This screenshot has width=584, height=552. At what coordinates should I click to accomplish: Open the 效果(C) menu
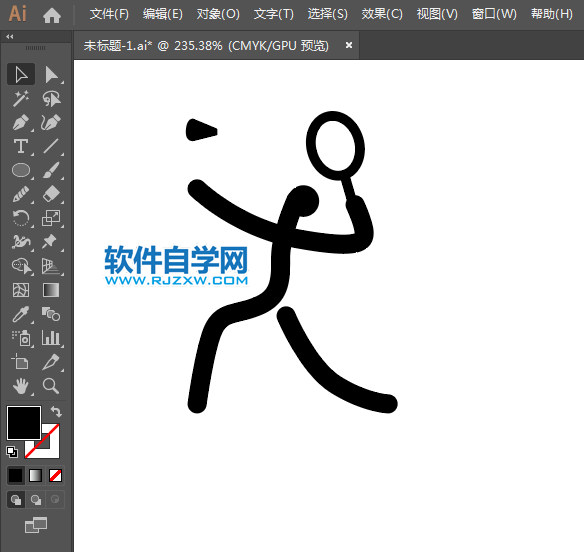coord(382,15)
